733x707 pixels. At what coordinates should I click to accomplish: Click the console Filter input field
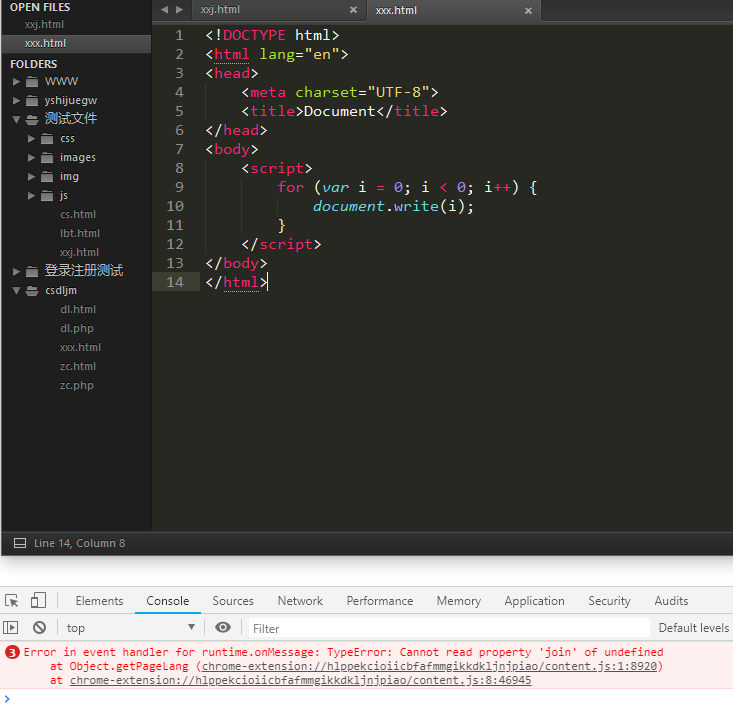[445, 628]
